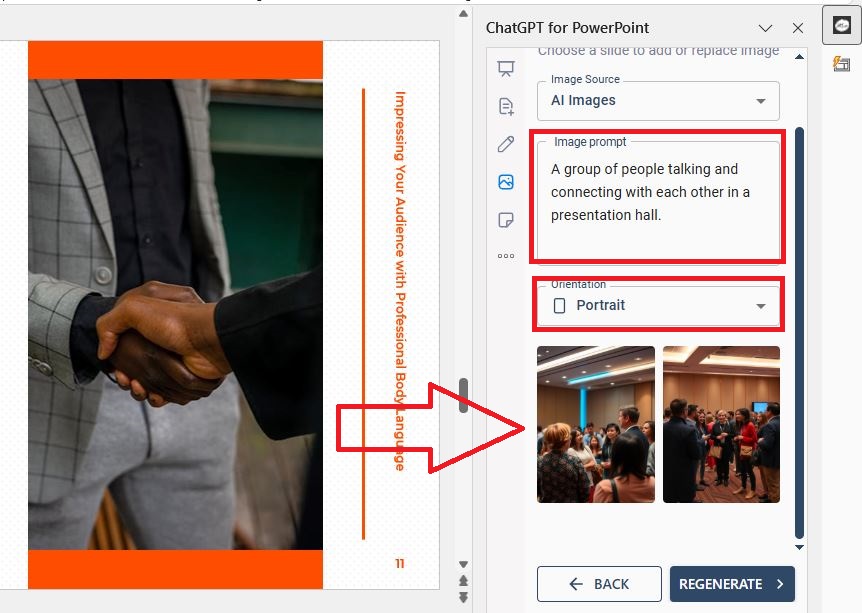Open the sticky note icon in sidebar
862x613 pixels.
[506, 220]
